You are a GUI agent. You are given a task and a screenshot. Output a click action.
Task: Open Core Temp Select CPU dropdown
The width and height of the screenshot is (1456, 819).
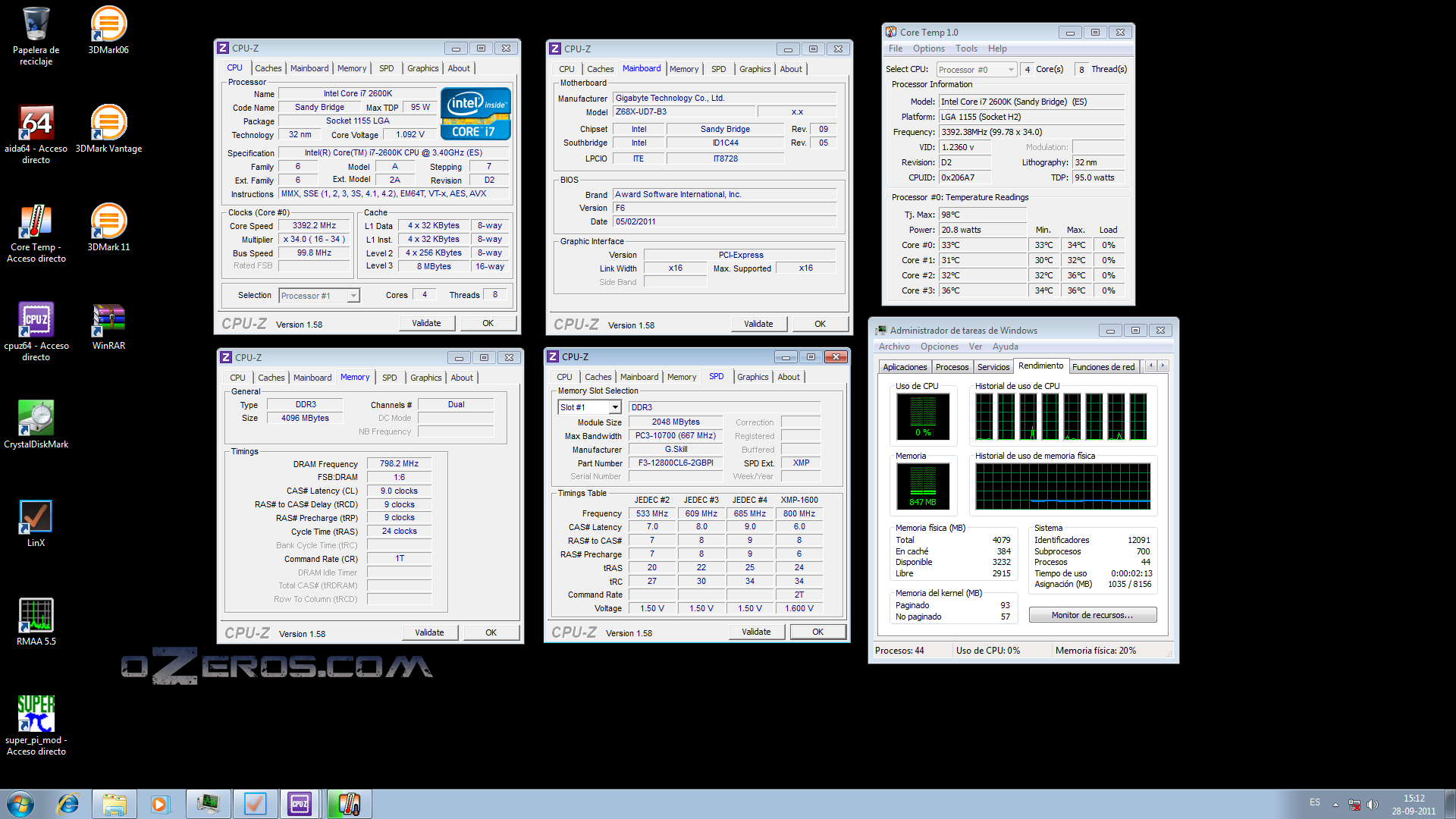pos(976,70)
